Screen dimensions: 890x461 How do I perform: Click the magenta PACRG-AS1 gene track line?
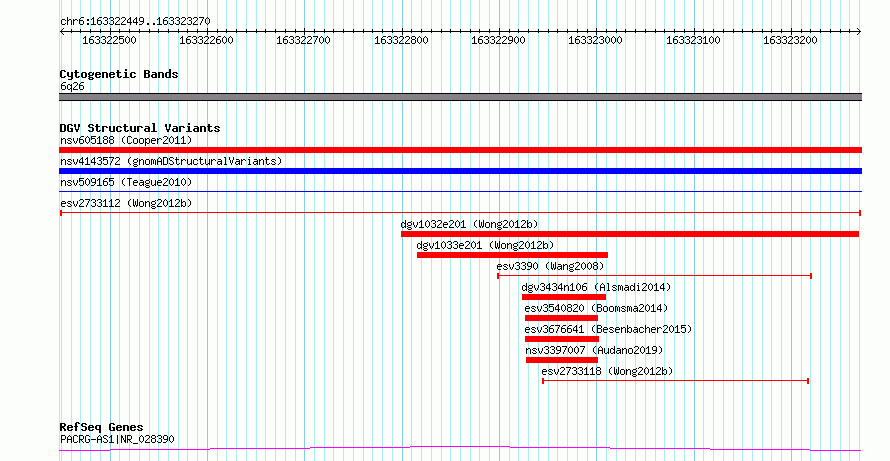460,449
